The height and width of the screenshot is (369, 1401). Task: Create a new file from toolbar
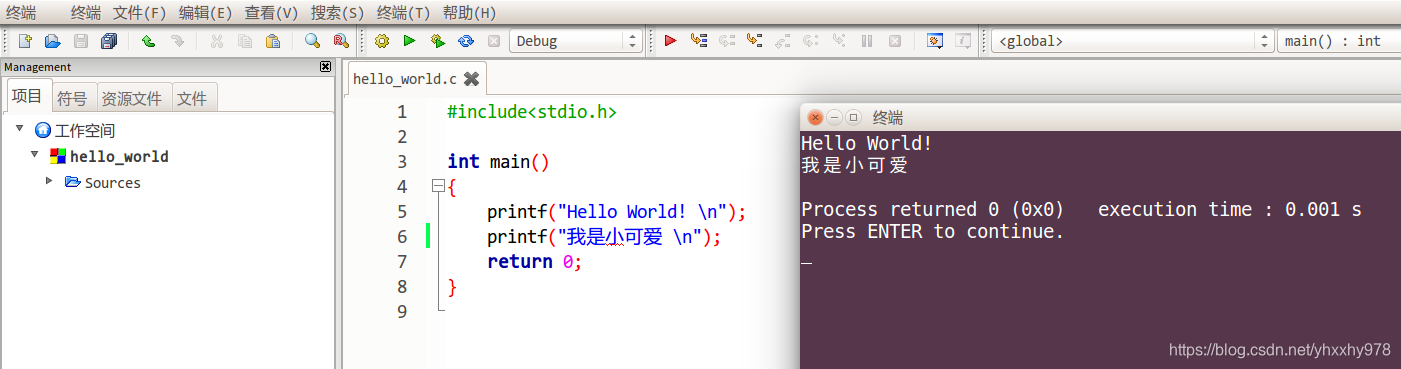[x=25, y=41]
